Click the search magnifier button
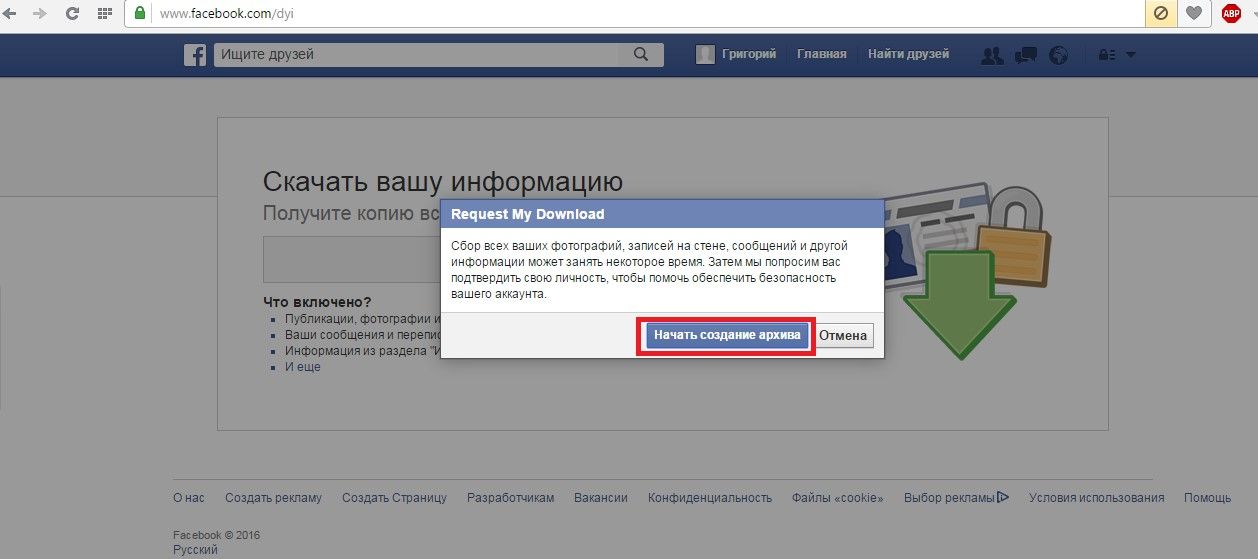Image resolution: width=1258 pixels, height=559 pixels. click(x=641, y=55)
